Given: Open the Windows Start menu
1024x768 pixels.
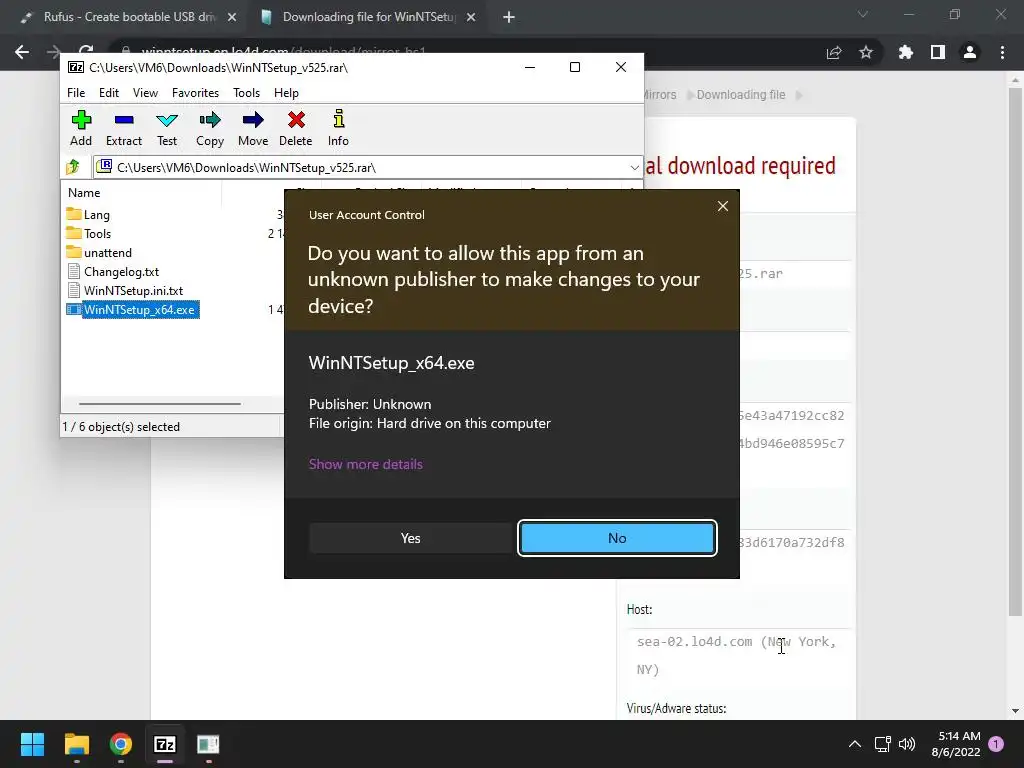Looking at the screenshot, I should coord(32,744).
